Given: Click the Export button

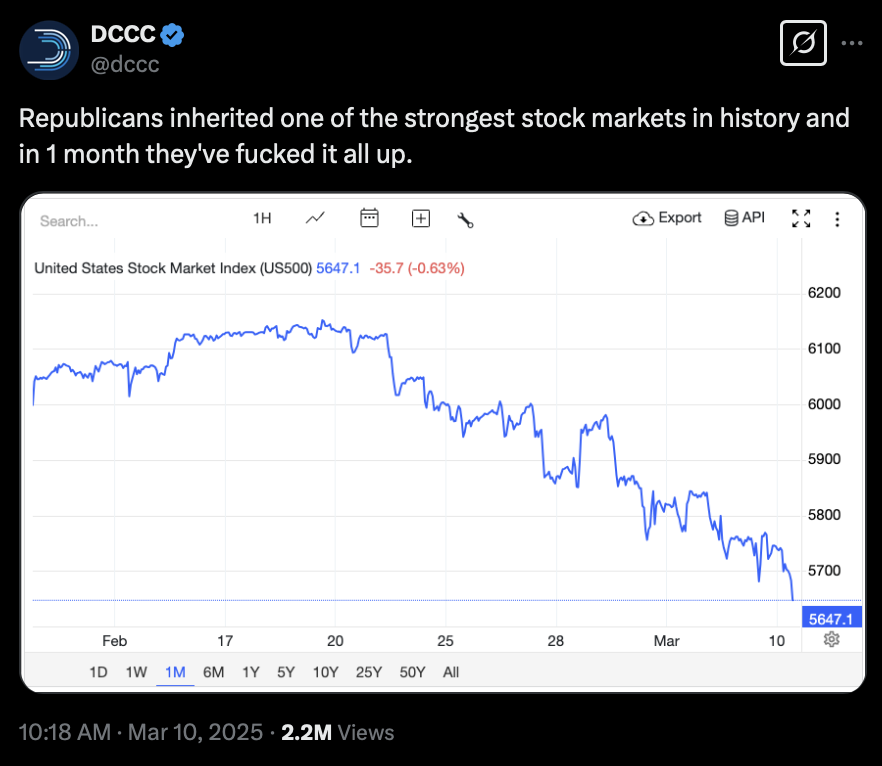Looking at the screenshot, I should coord(668,218).
